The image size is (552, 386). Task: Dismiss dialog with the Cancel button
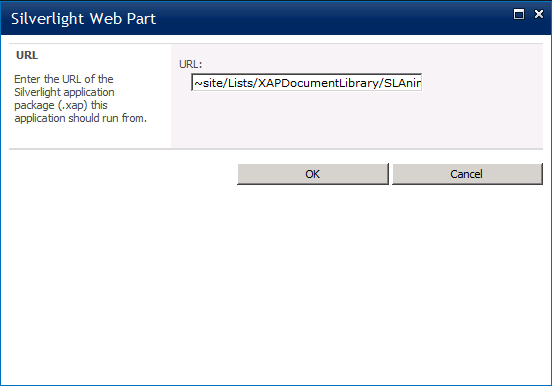tap(467, 174)
